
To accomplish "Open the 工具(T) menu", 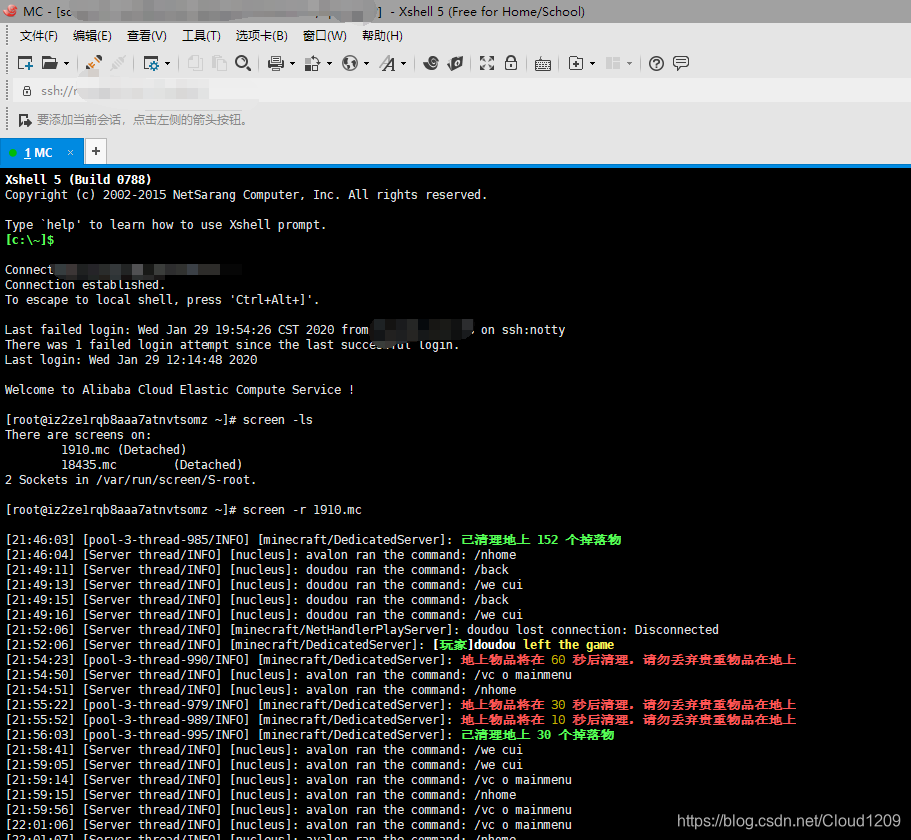I will pyautogui.click(x=201, y=36).
